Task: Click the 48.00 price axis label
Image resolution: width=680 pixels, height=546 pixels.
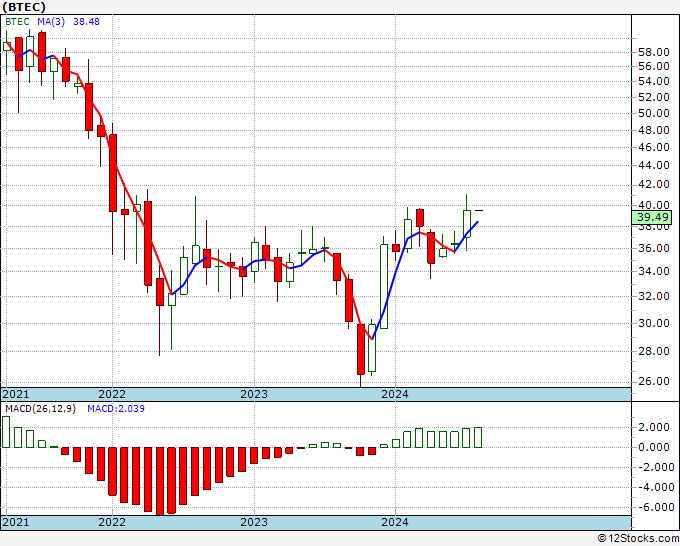Action: pos(654,130)
